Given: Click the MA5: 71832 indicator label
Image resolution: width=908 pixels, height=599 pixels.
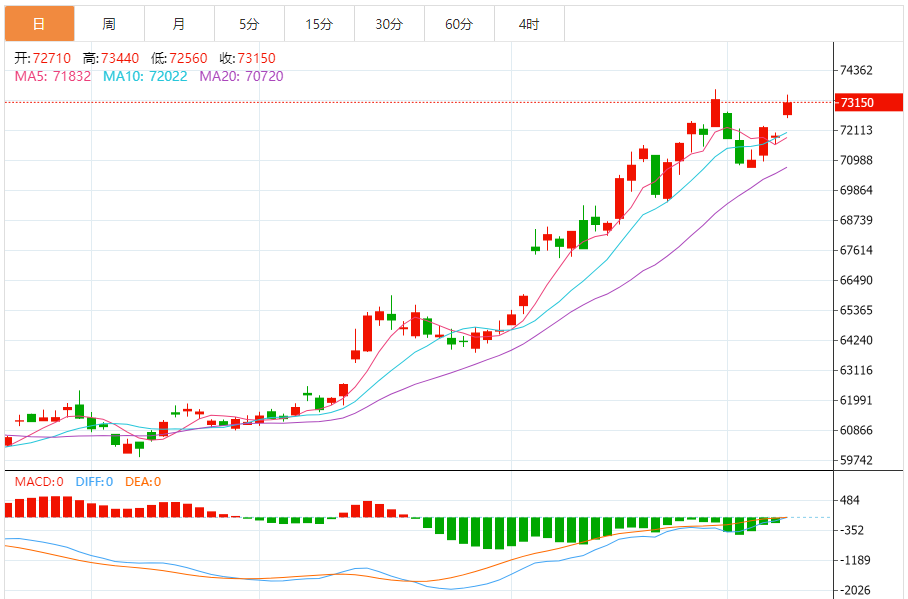Looking at the screenshot, I should (53, 76).
